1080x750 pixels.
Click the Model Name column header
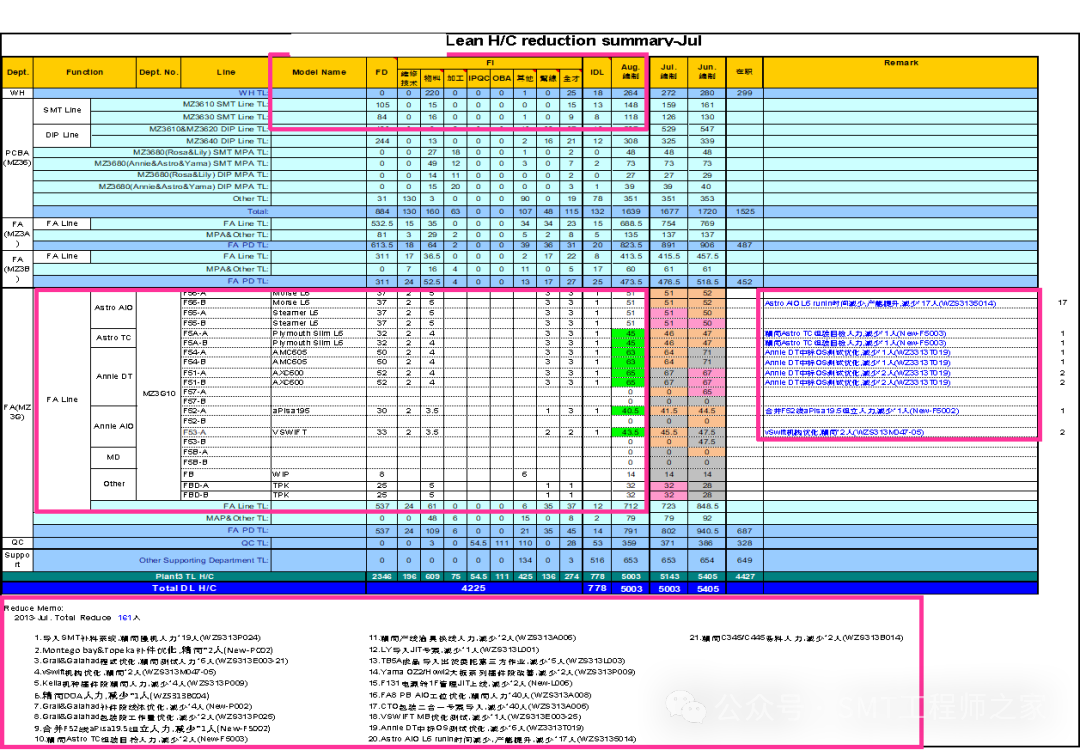(x=319, y=72)
